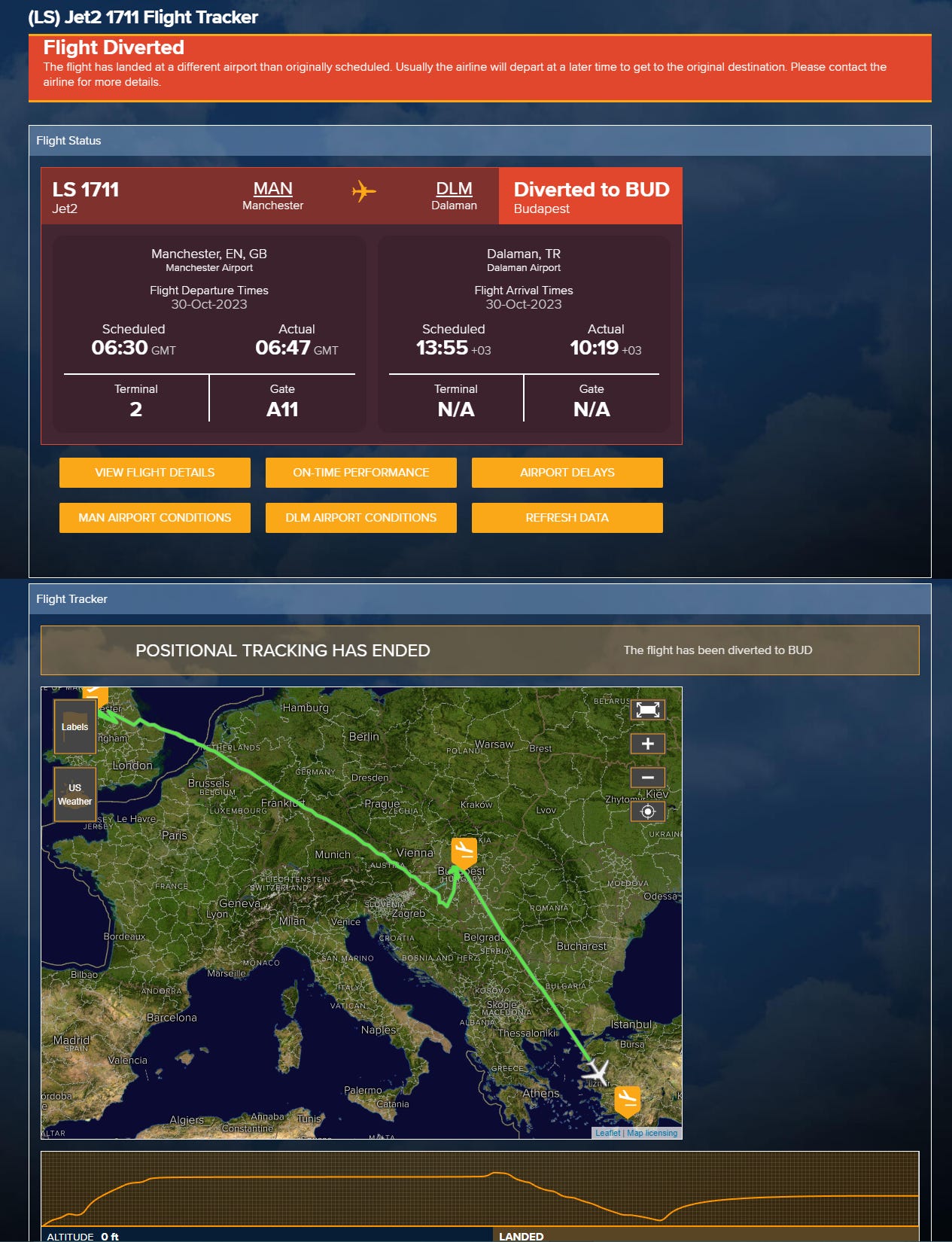Click scheduled arrival time '13:55'
This screenshot has height=1242, width=952.
[x=443, y=348]
